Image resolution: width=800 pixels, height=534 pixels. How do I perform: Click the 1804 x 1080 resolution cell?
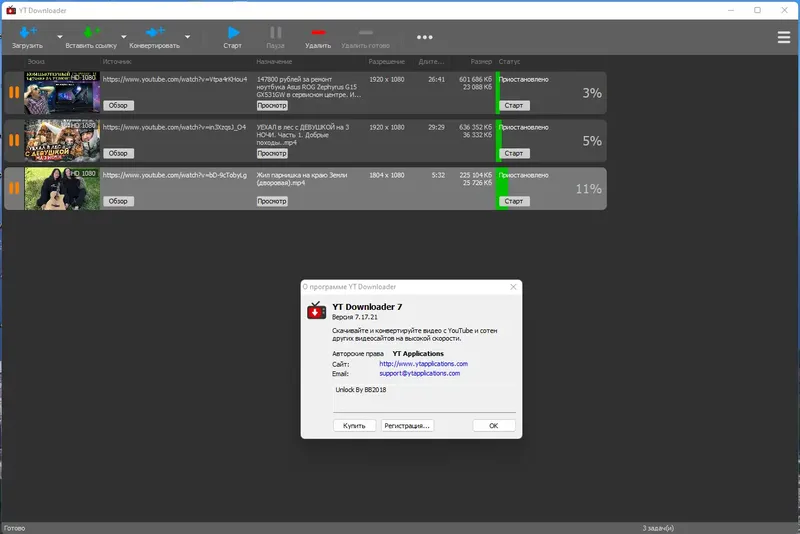pos(387,175)
